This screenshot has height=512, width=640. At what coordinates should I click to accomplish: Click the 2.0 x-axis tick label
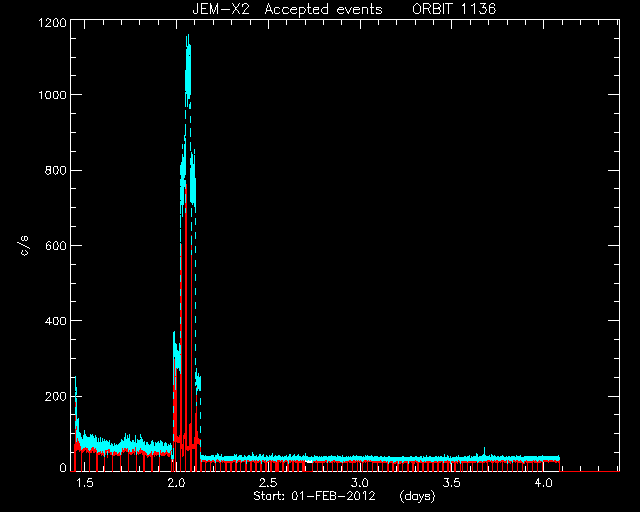click(x=176, y=483)
